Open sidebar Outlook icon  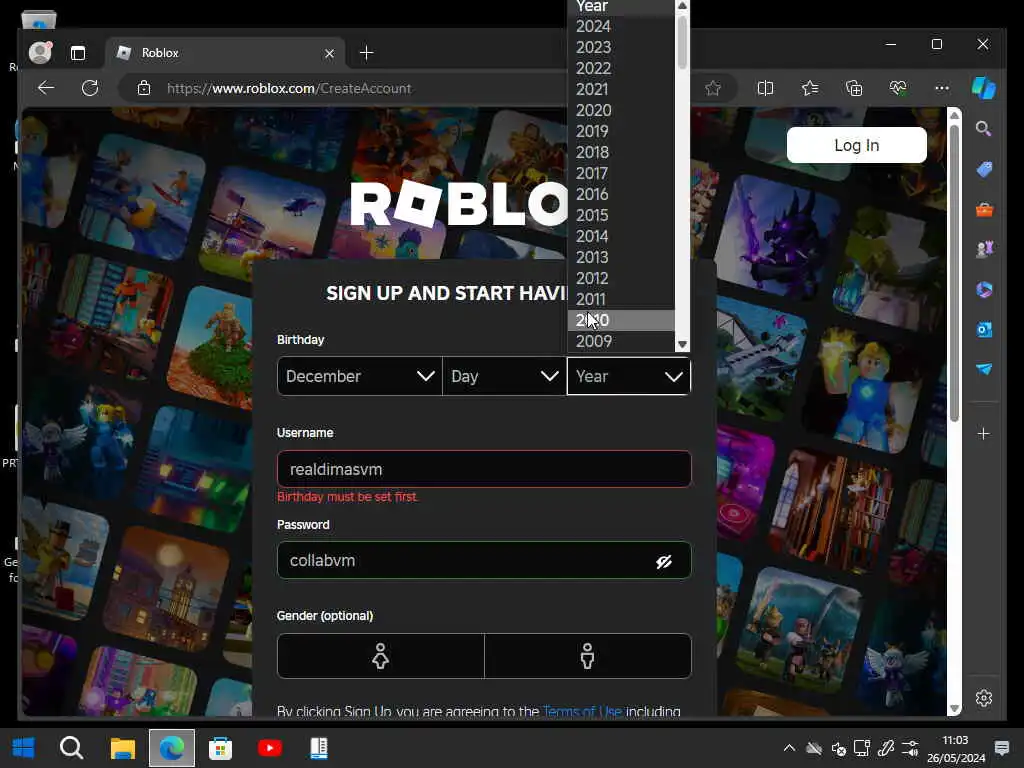click(984, 329)
